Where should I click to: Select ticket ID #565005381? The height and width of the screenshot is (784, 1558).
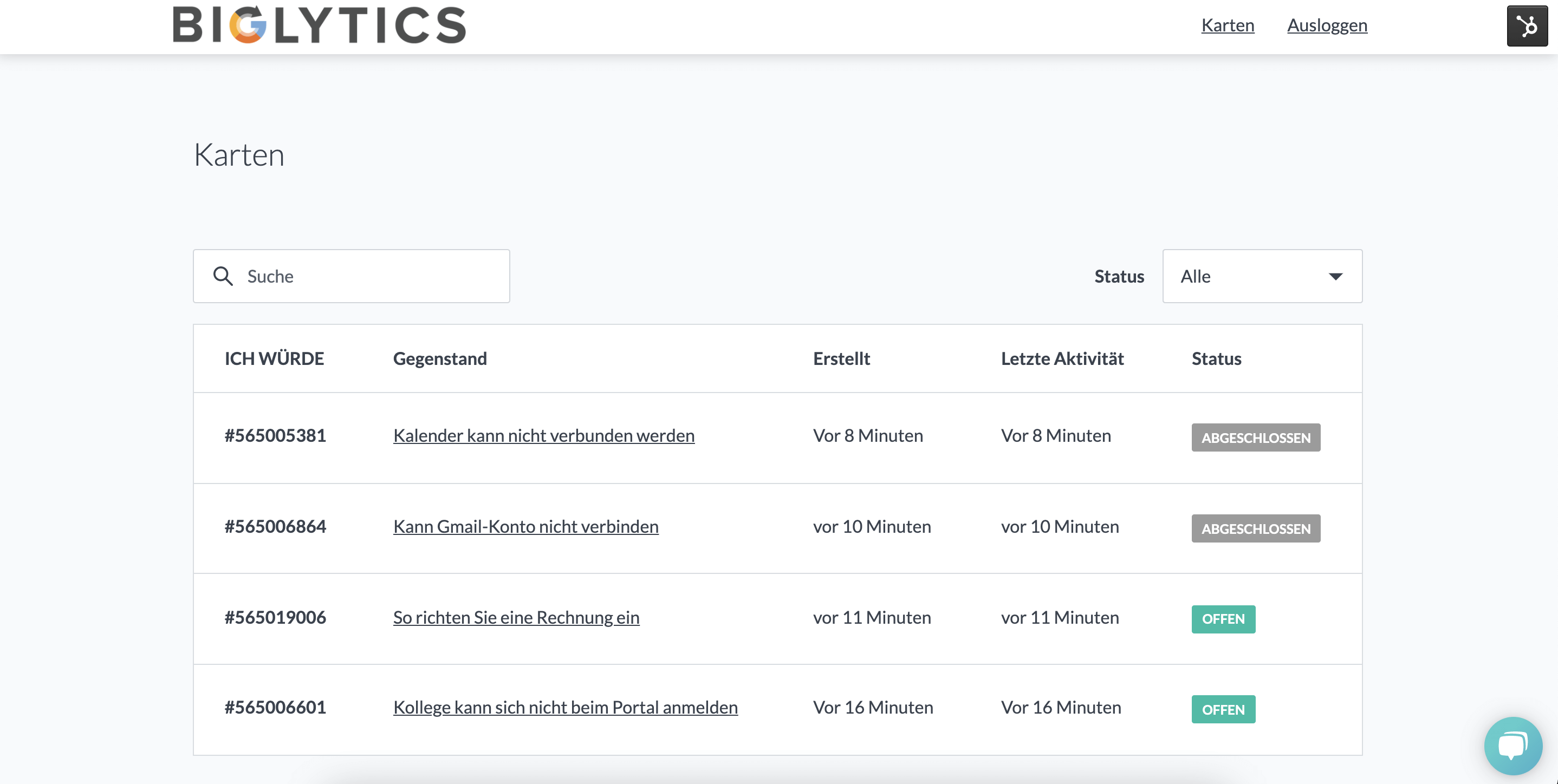pos(275,436)
